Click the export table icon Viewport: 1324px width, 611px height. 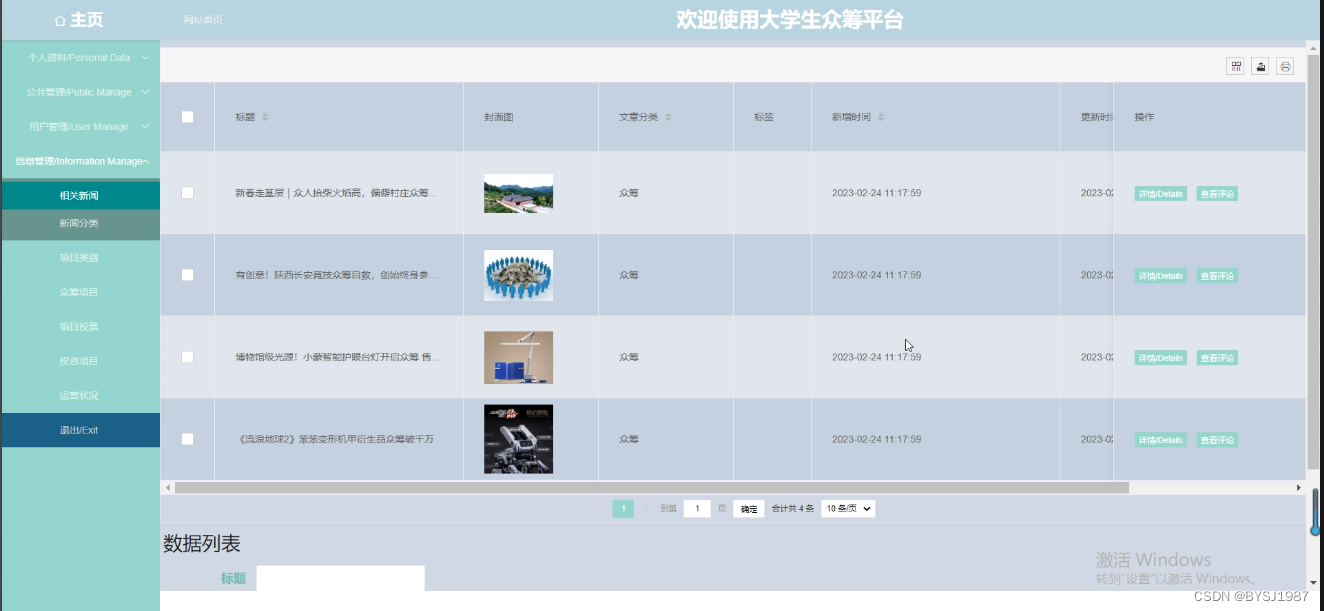click(1261, 66)
